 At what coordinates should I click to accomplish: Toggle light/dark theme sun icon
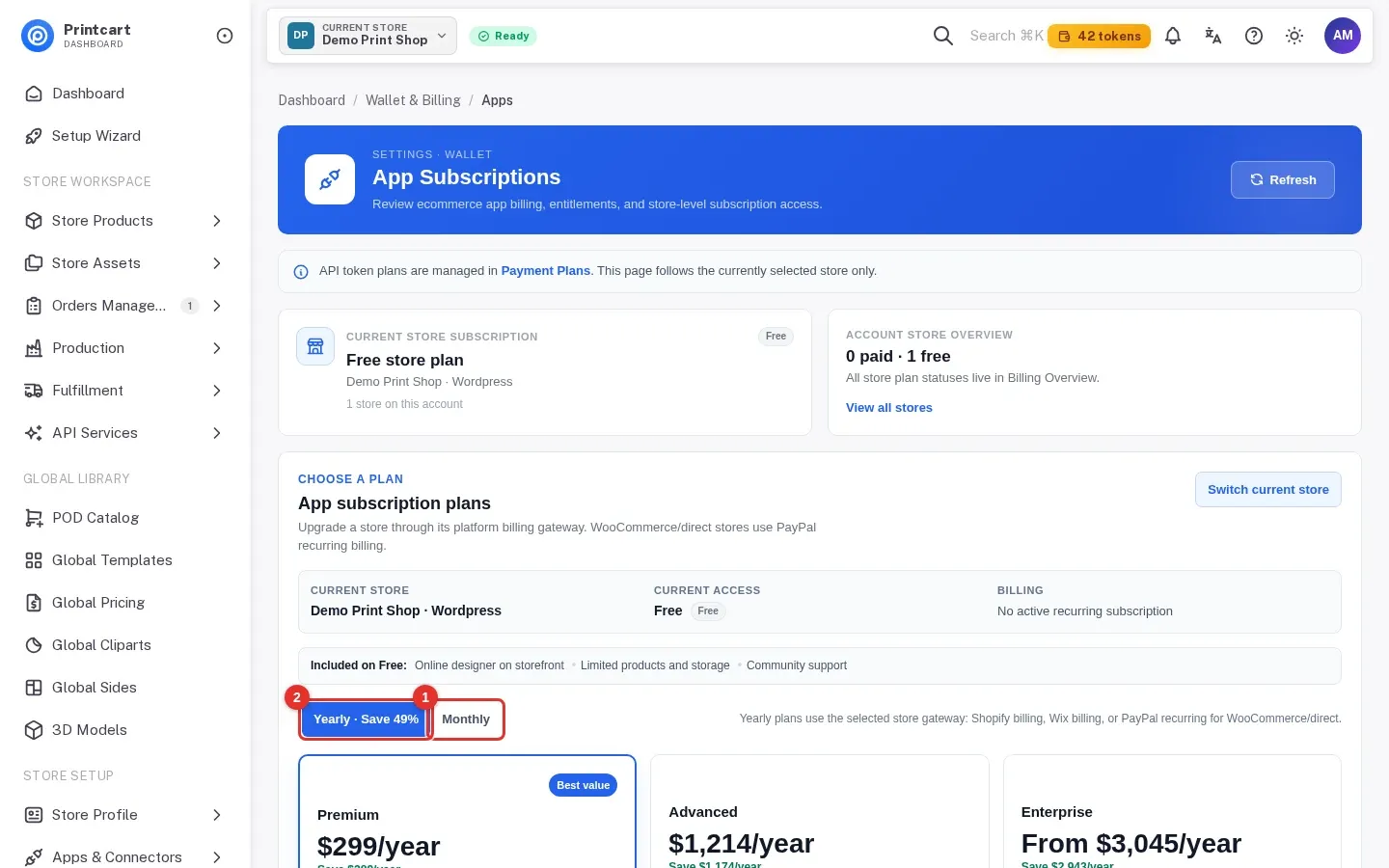[1294, 36]
